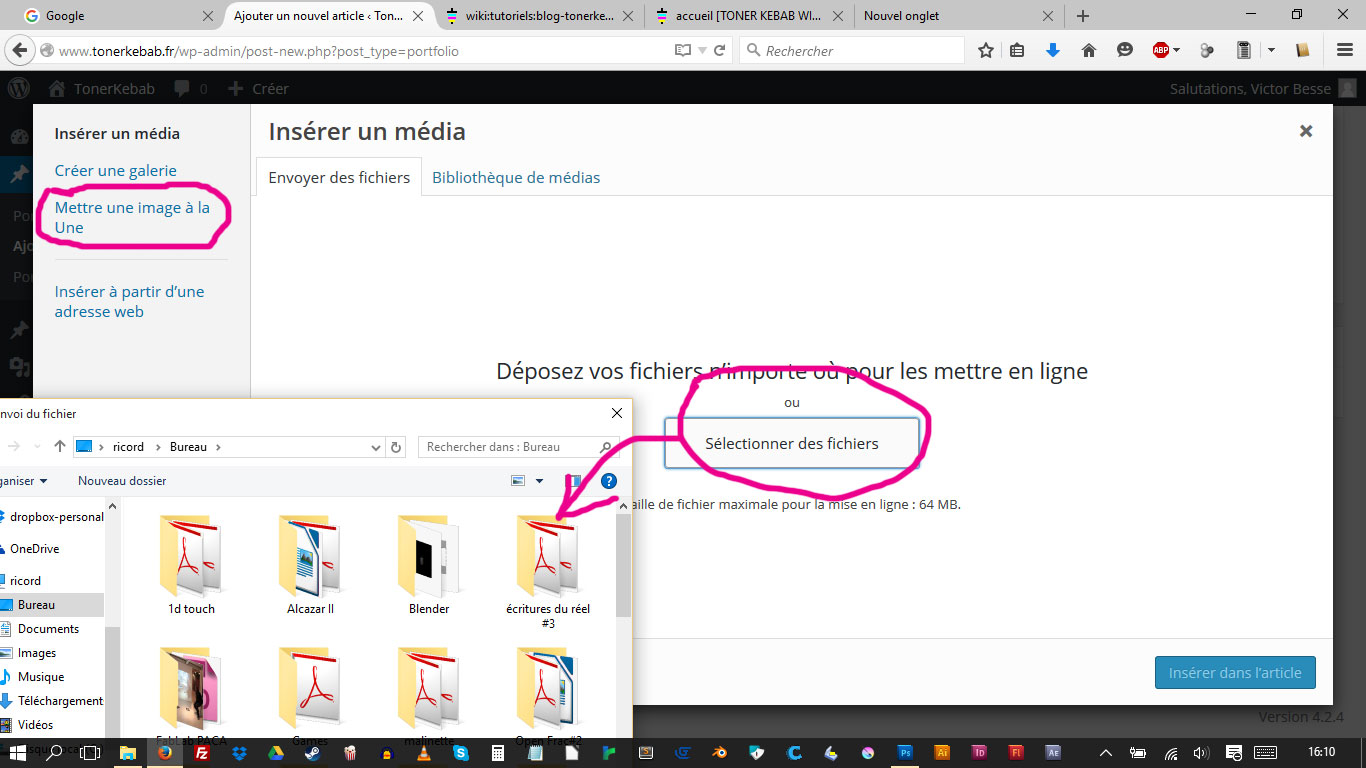
Task: Click the blue downloads arrow icon
Action: 1052,51
